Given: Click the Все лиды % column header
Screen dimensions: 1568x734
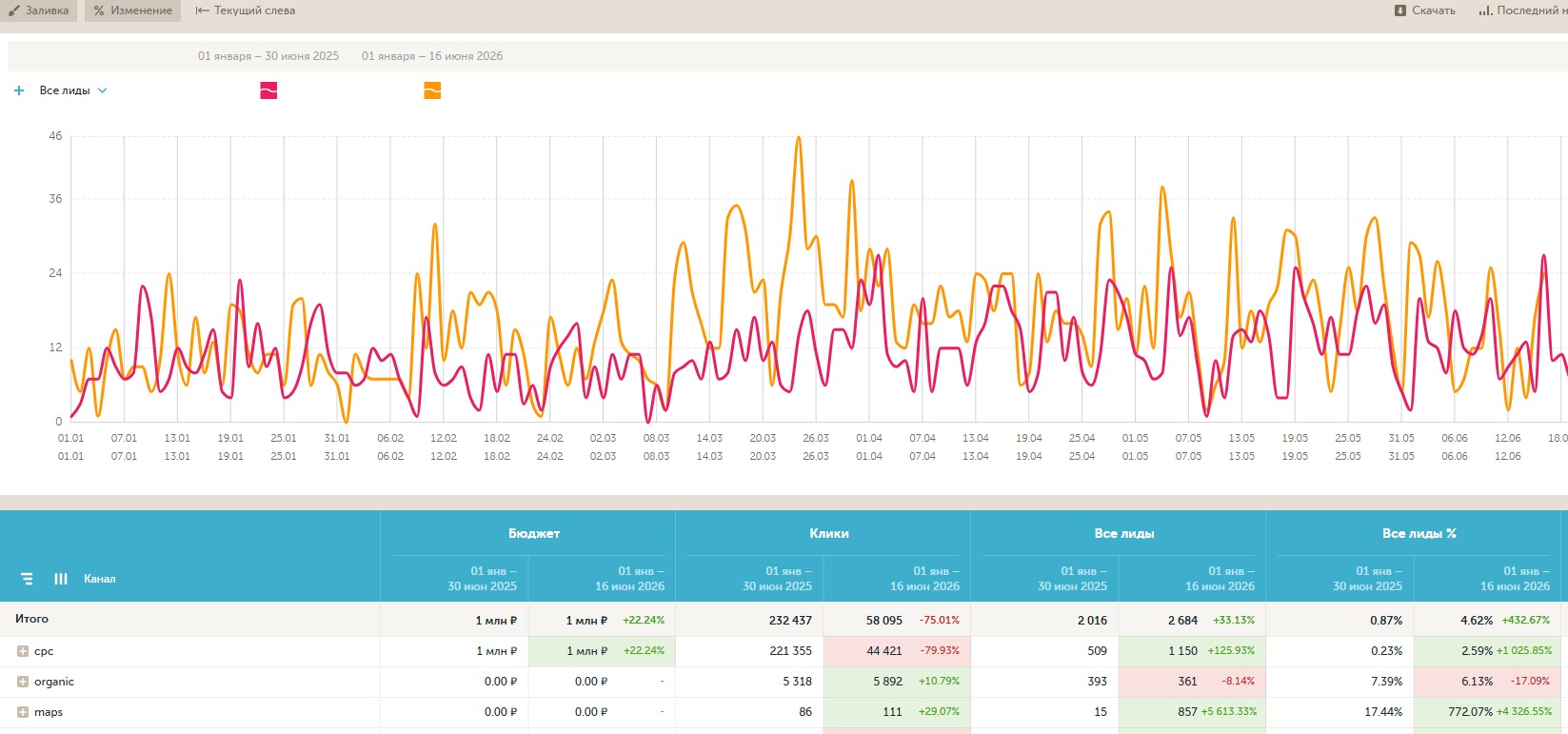Looking at the screenshot, I should pyautogui.click(x=1419, y=534).
